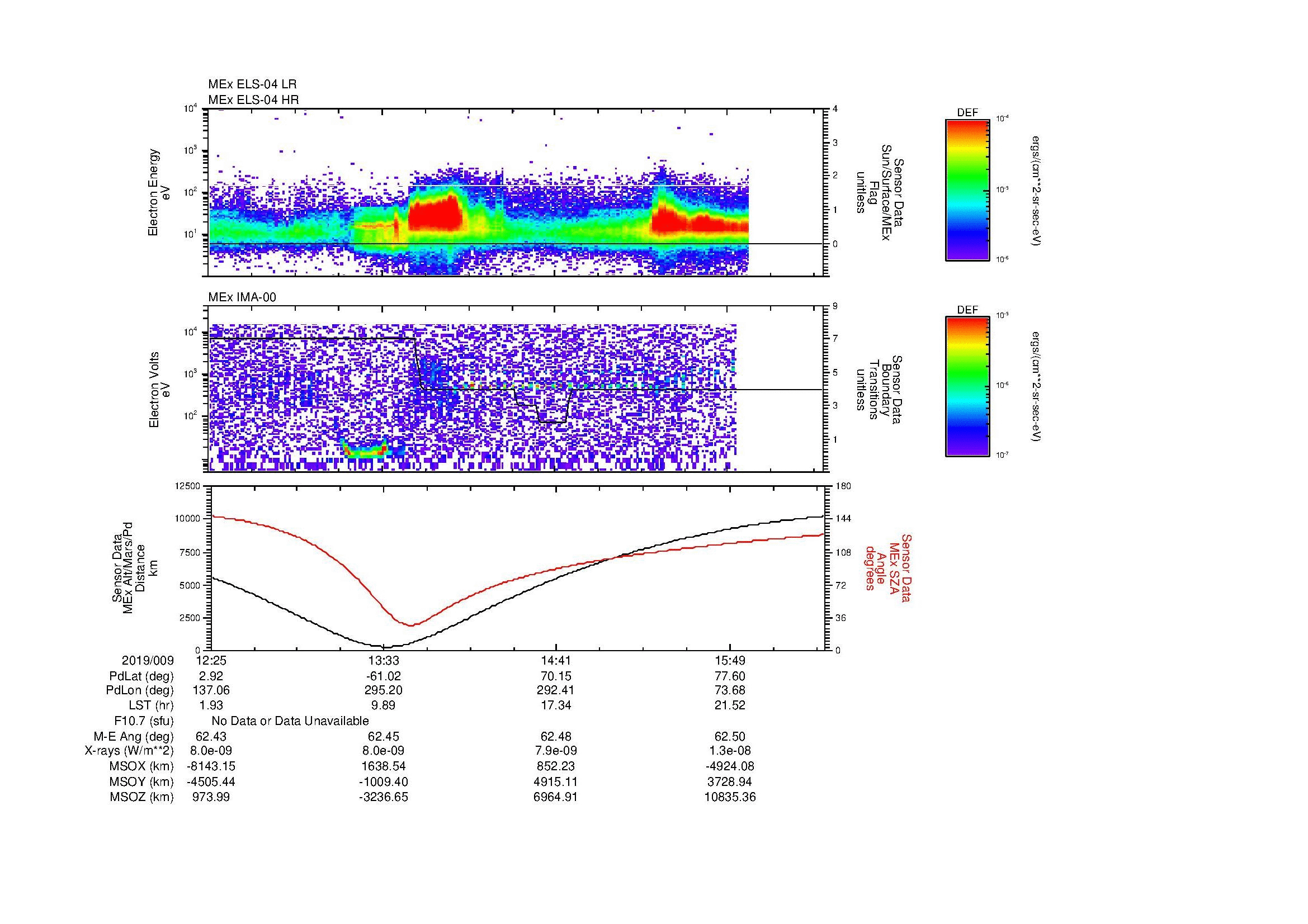
Task: Click PdLat value 77.60
Action: [x=730, y=676]
